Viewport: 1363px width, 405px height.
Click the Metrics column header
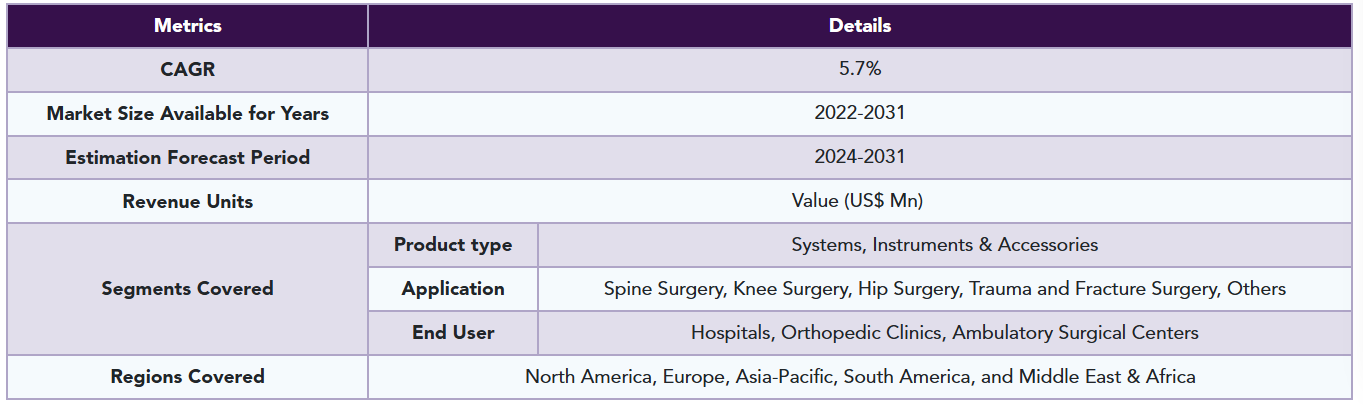click(x=187, y=26)
